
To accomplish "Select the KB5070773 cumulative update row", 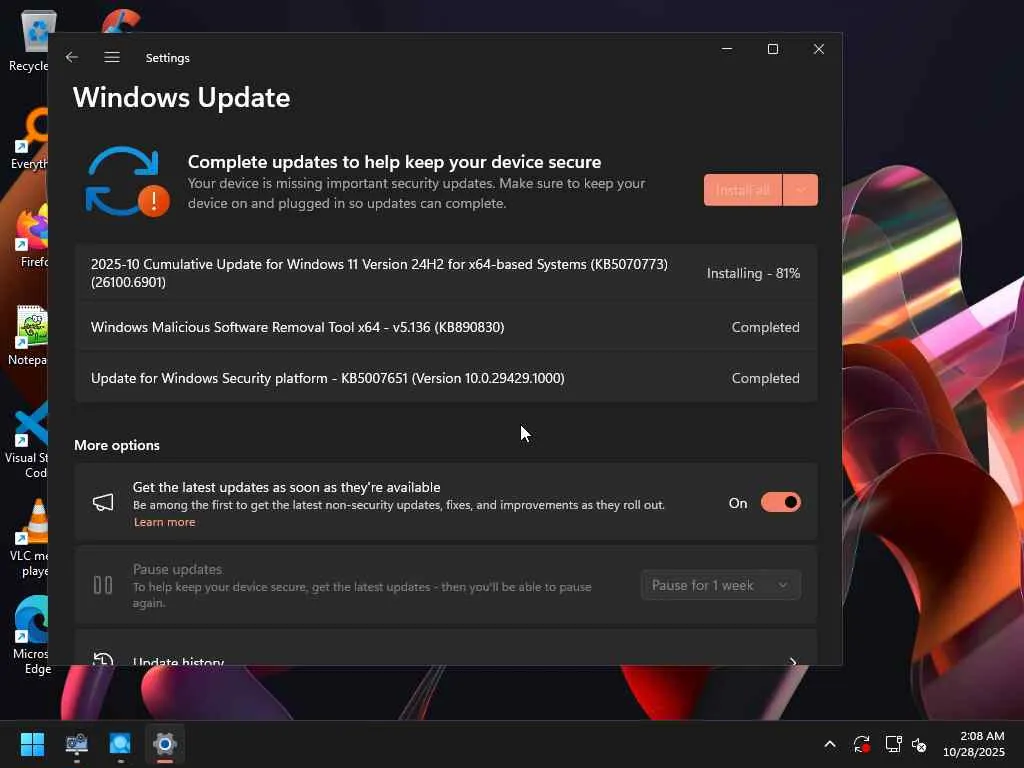I will [446, 273].
